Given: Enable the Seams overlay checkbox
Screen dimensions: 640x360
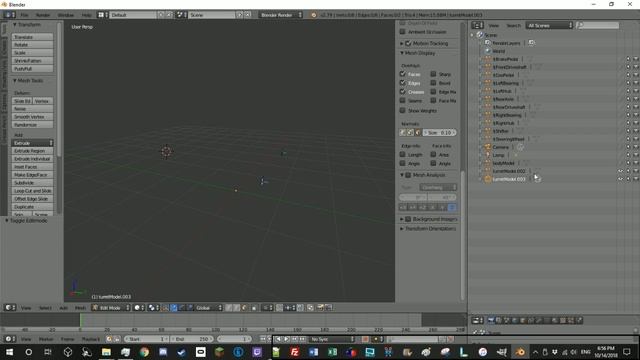Looking at the screenshot, I should coord(402,100).
